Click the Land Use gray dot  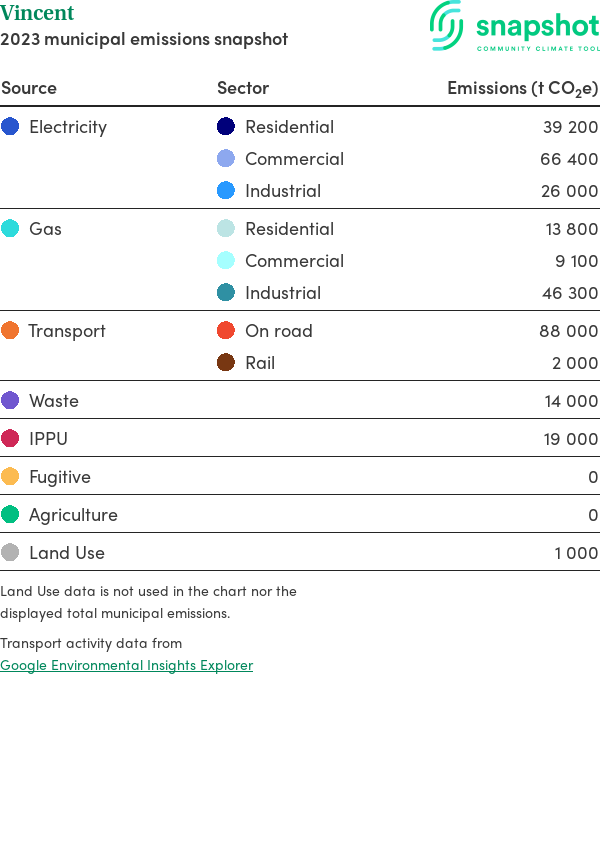point(10,553)
